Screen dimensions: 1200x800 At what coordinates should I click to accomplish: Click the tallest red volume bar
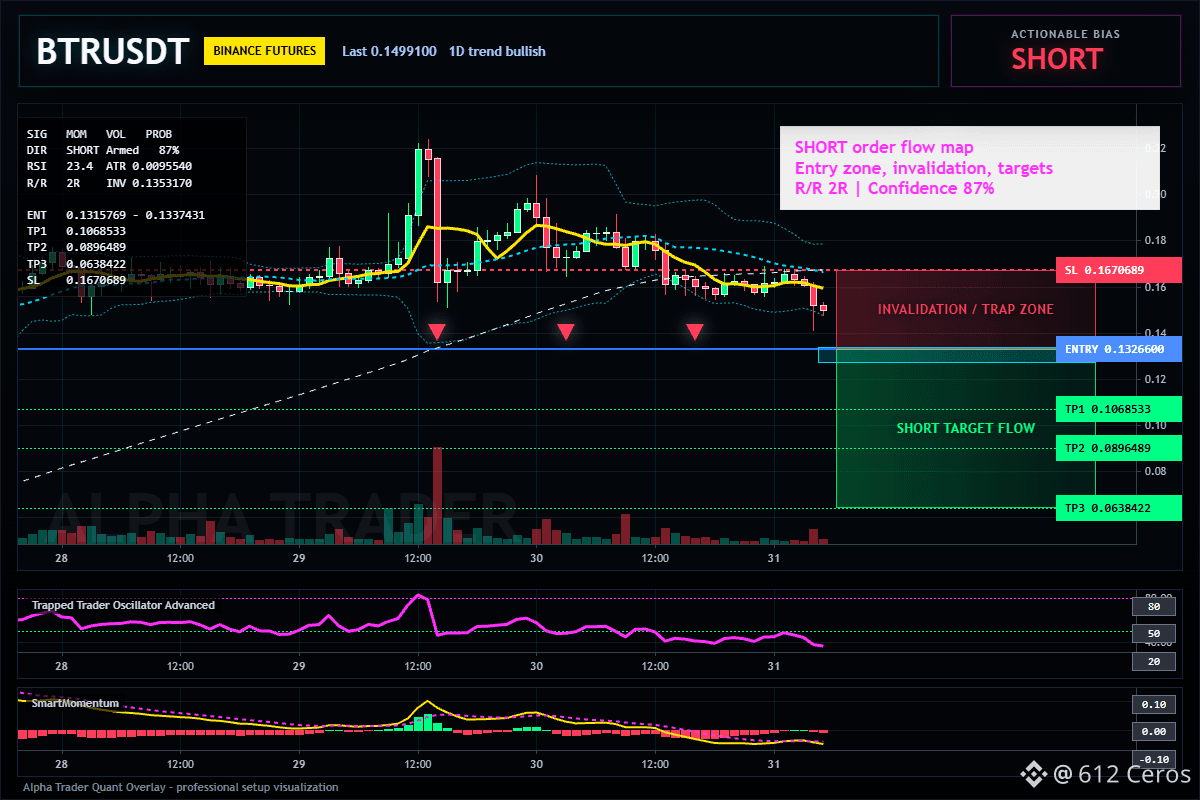click(437, 496)
